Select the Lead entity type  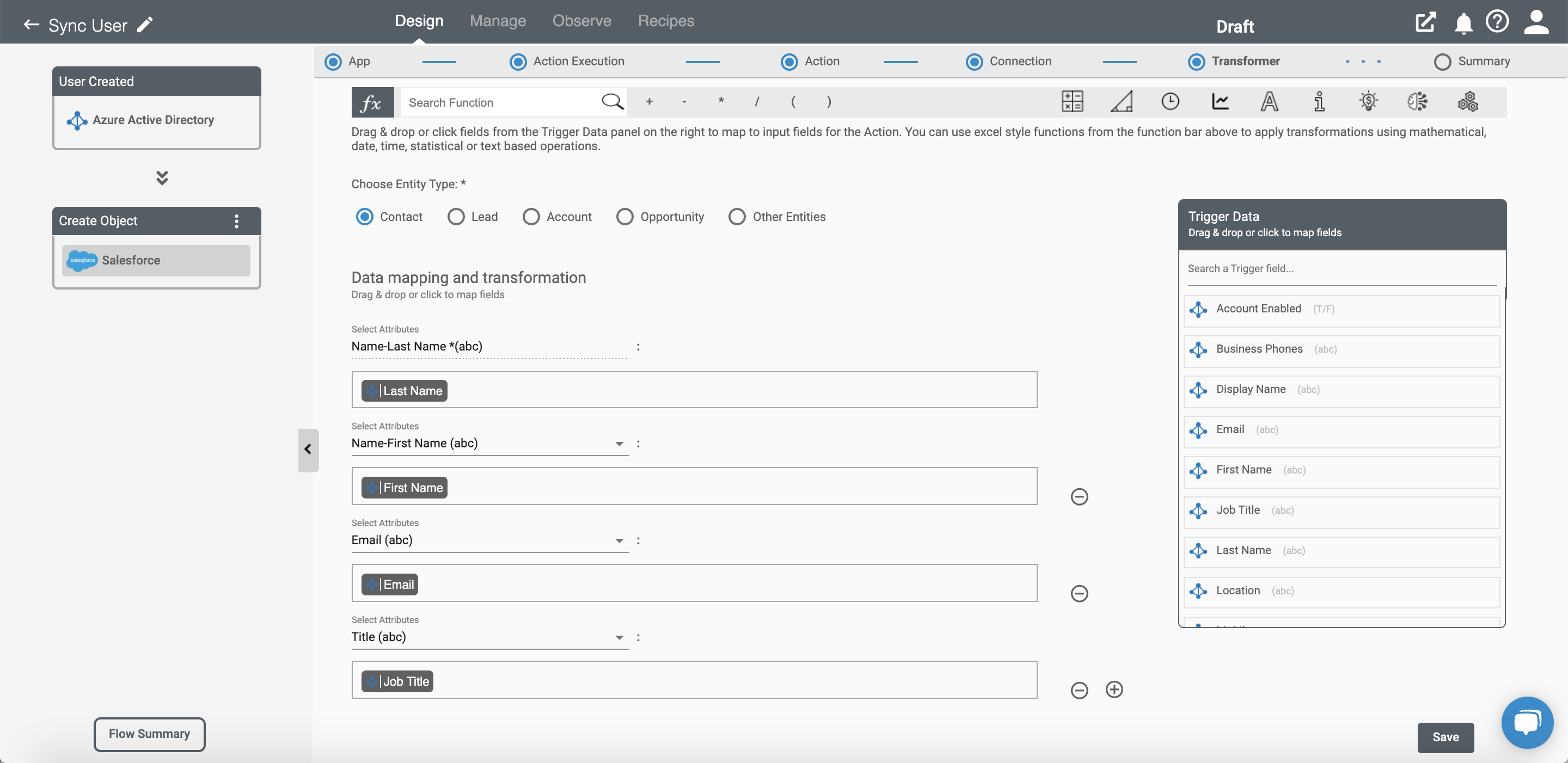[456, 217]
